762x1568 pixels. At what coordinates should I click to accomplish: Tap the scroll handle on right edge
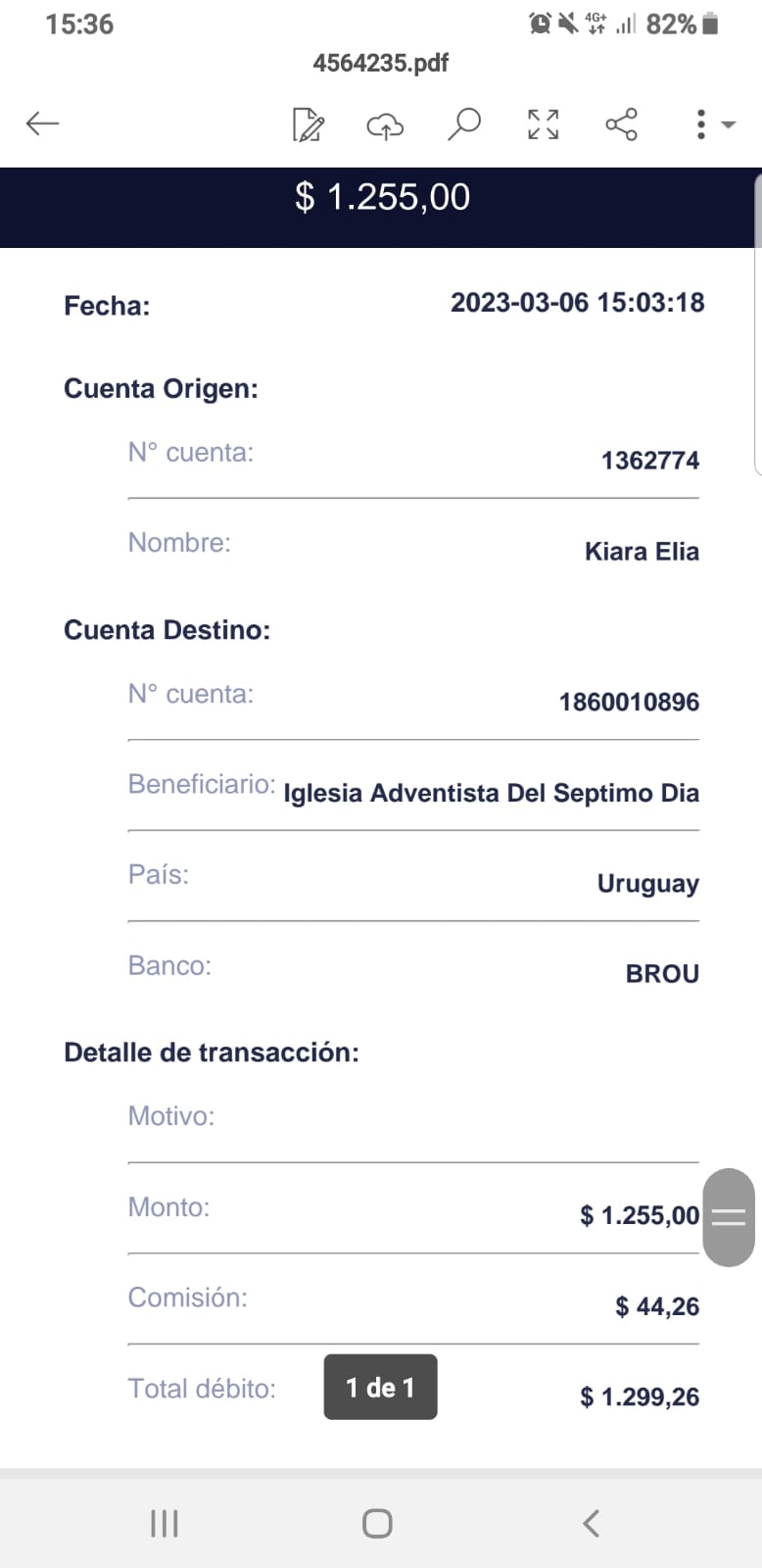tap(729, 1217)
